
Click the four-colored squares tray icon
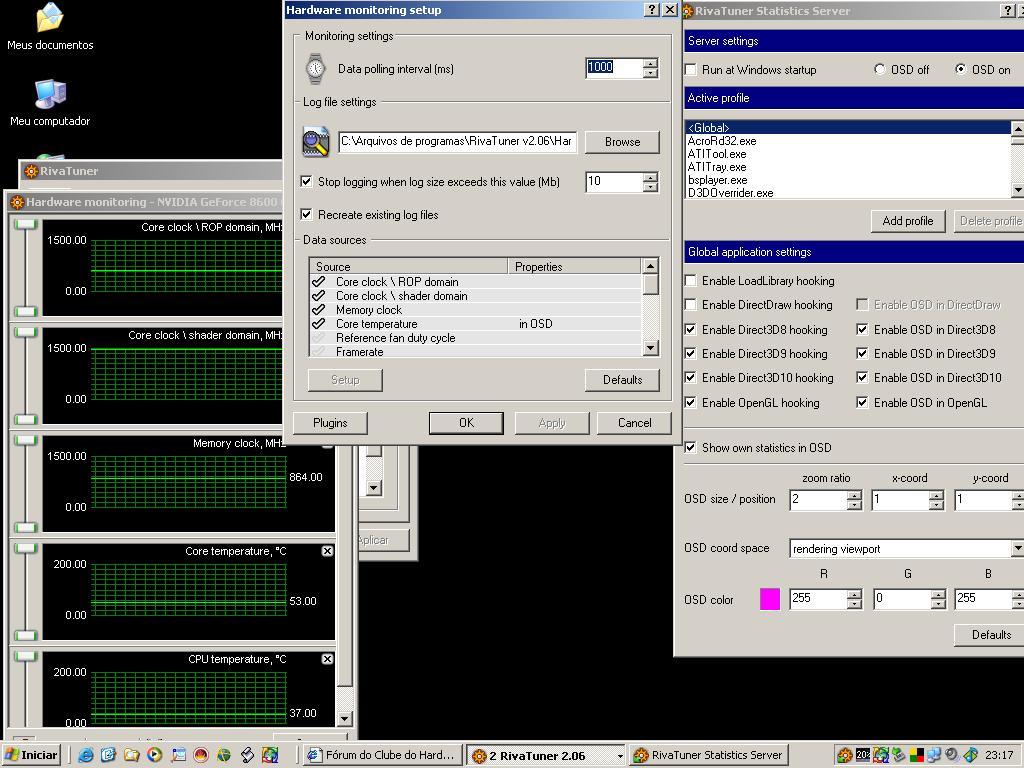pos(916,755)
